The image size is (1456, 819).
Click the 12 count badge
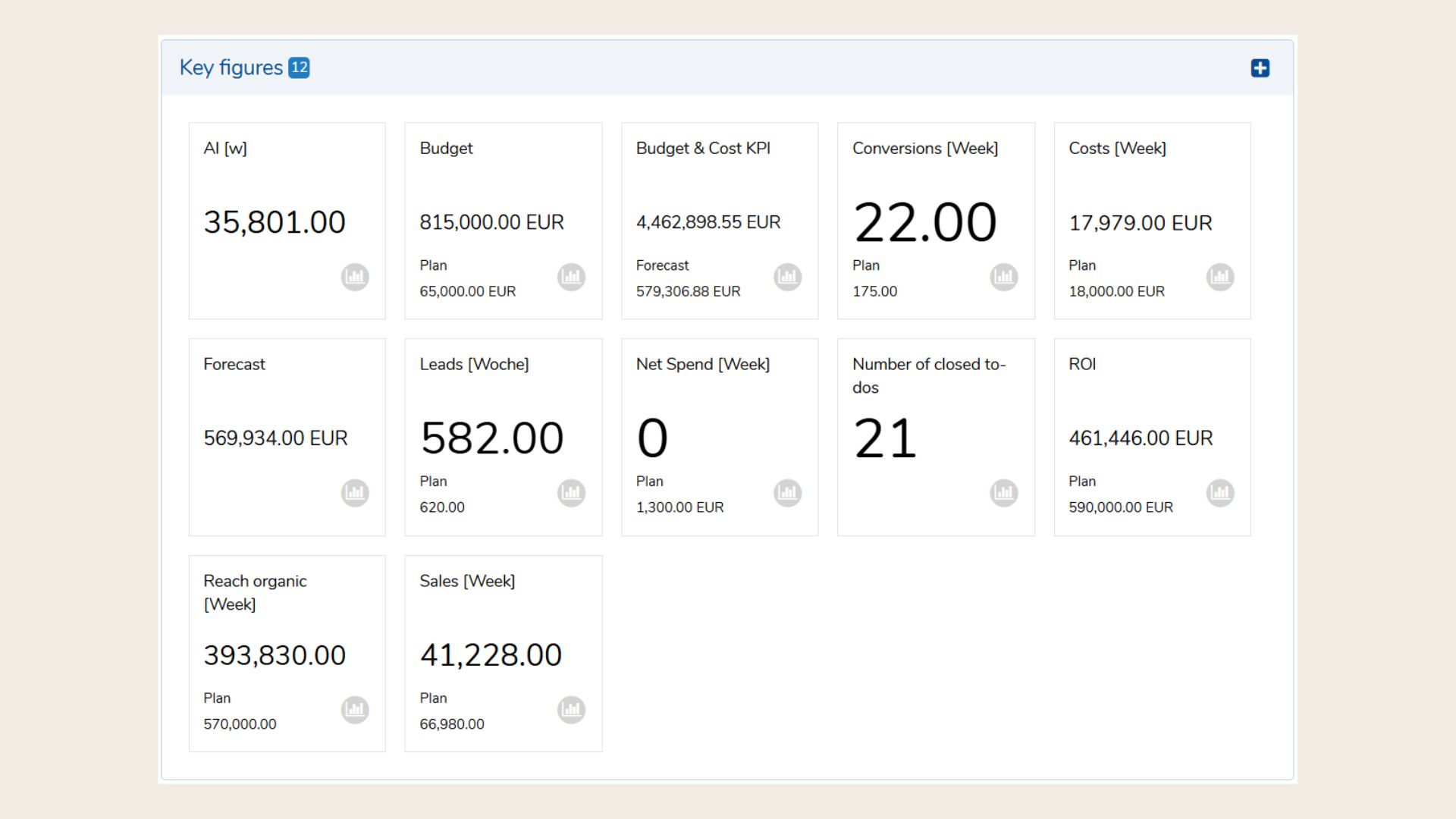[x=300, y=67]
